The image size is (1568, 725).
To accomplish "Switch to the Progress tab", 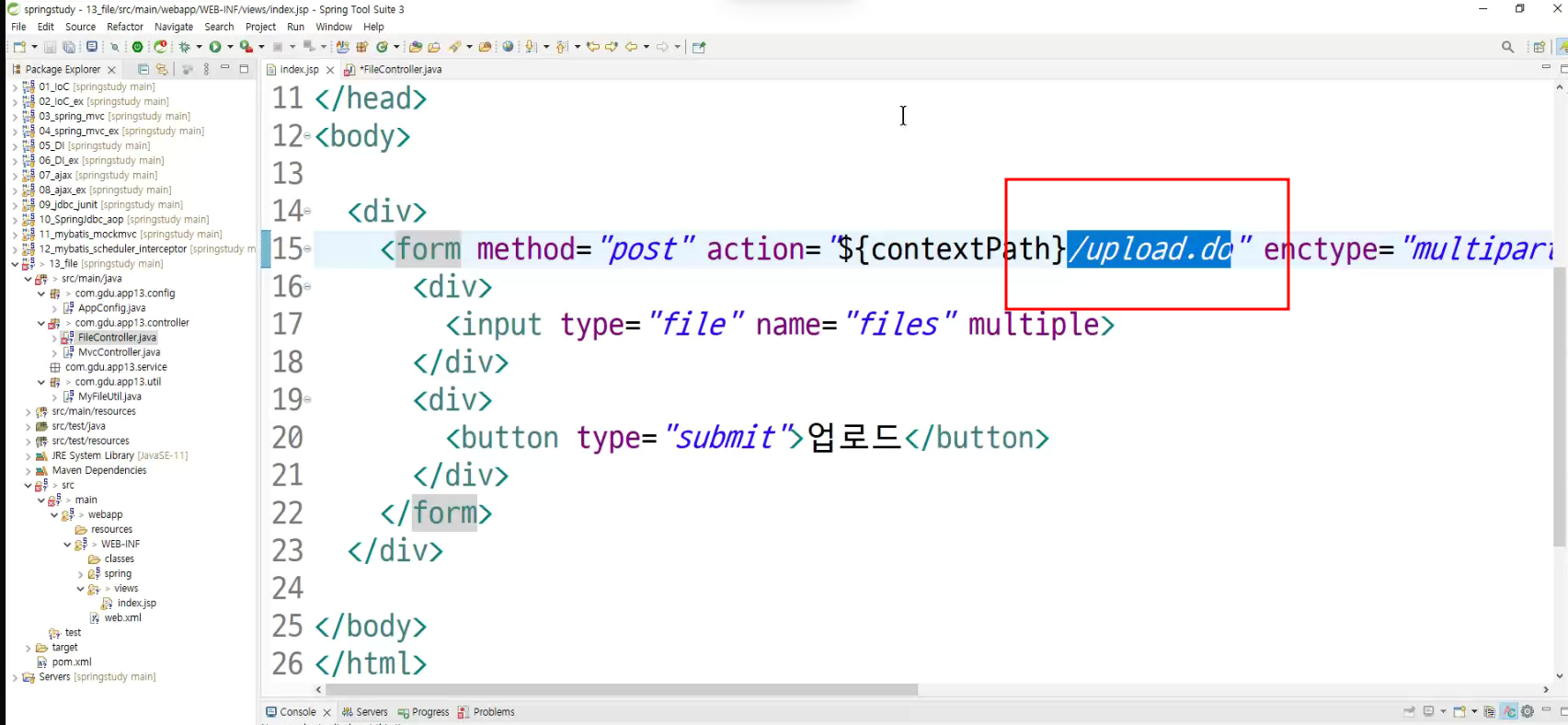I will pyautogui.click(x=424, y=712).
